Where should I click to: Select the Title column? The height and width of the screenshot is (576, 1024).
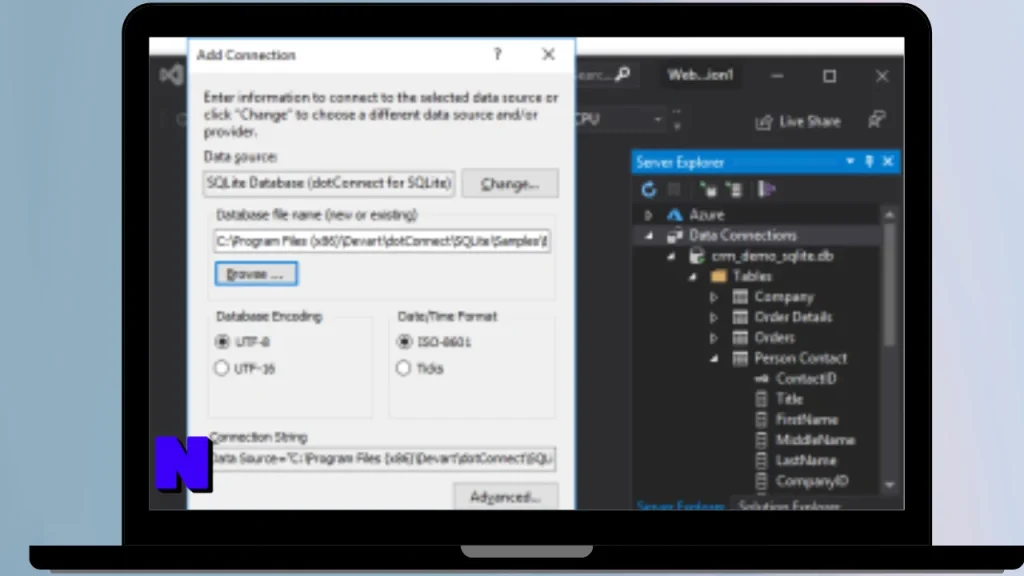(789, 399)
